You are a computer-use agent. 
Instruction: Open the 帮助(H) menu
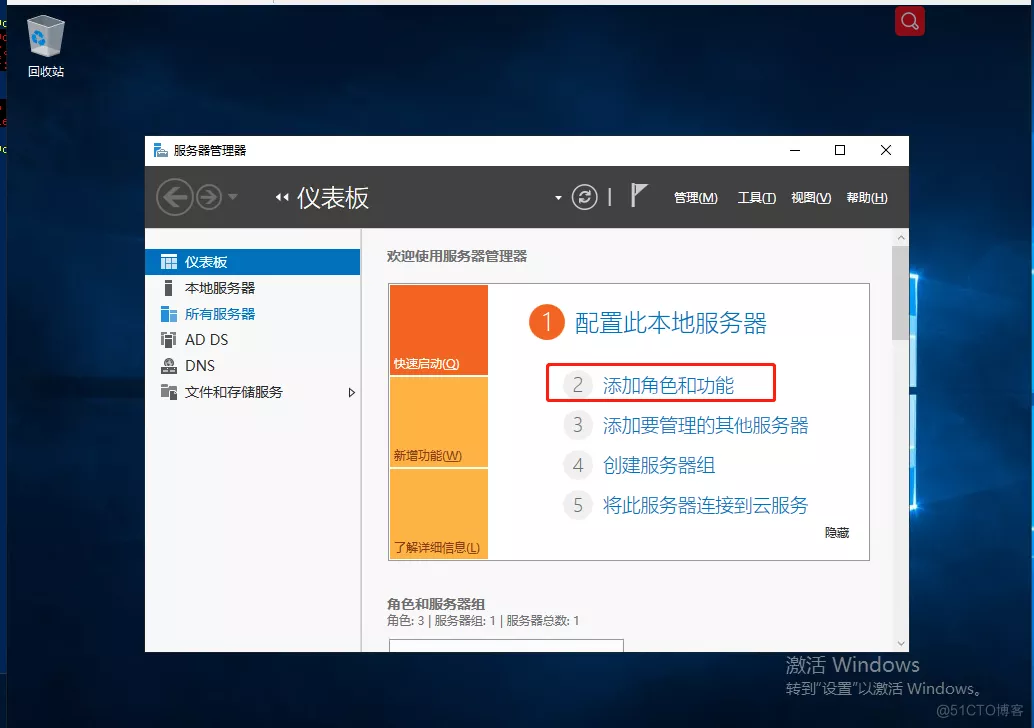(867, 198)
